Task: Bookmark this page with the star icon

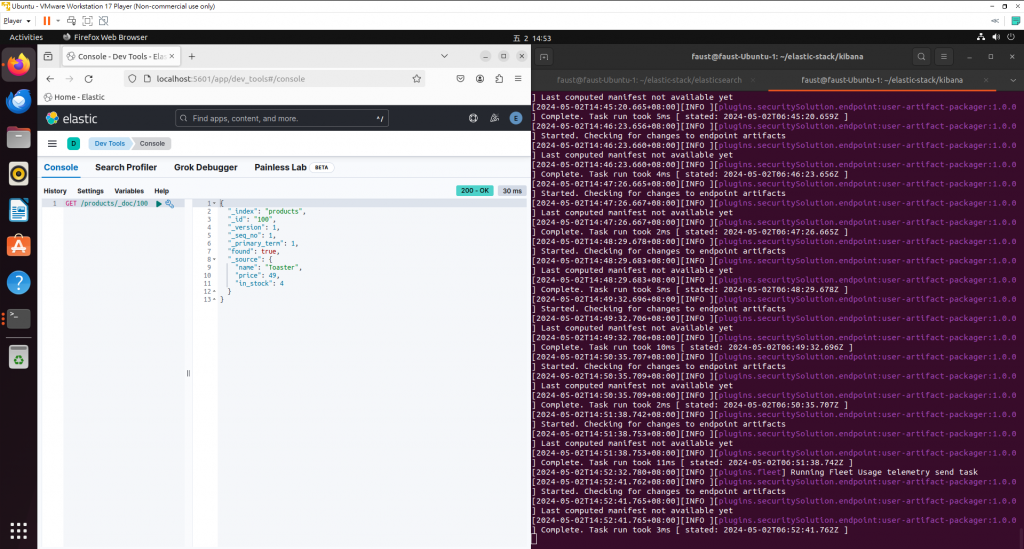Action: pyautogui.click(x=417, y=79)
